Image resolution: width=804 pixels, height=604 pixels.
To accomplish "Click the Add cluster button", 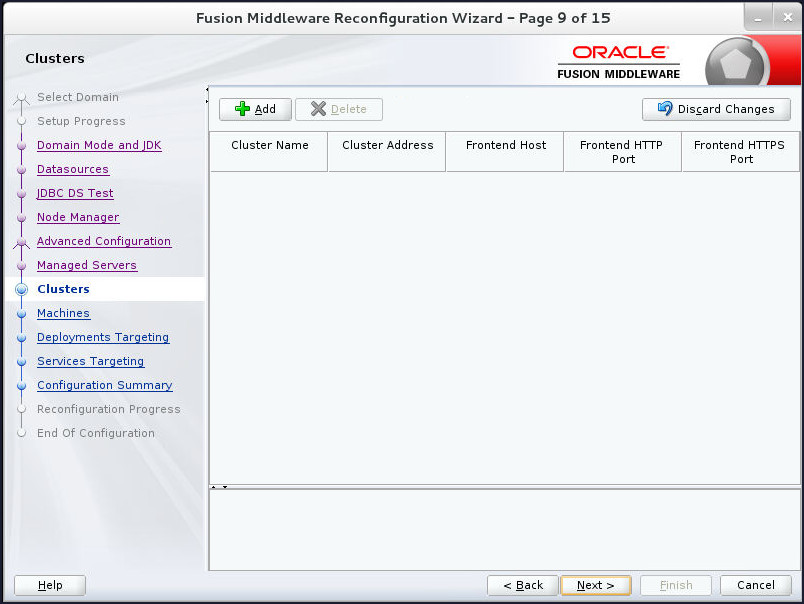I will tap(255, 109).
